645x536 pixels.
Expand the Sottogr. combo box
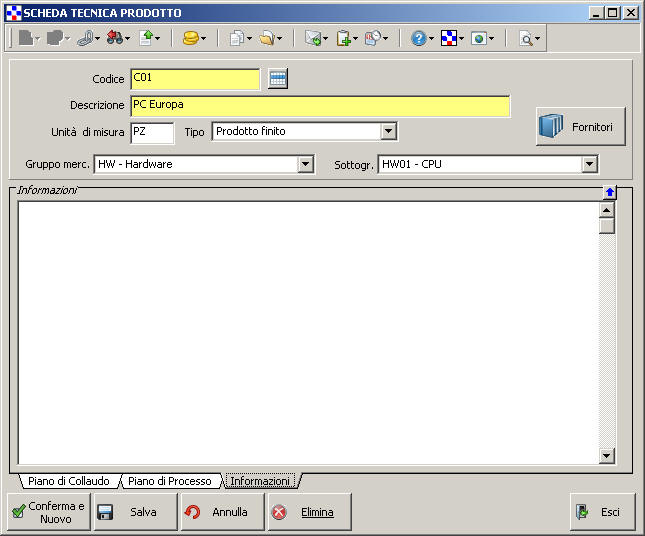[x=589, y=164]
